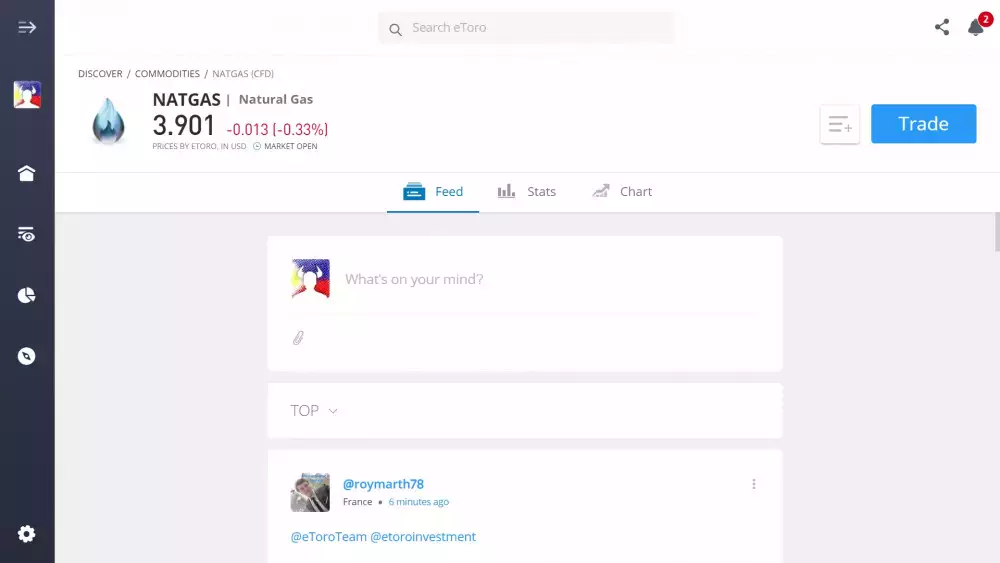Click the NATGAS (CFD) breadcrumb text

[x=243, y=74]
